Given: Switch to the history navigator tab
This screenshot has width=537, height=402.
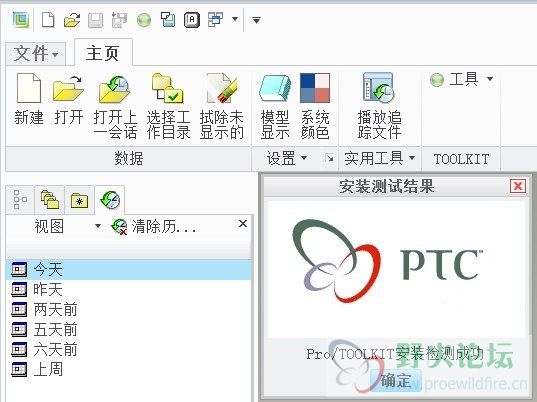Looking at the screenshot, I should pyautogui.click(x=110, y=200).
